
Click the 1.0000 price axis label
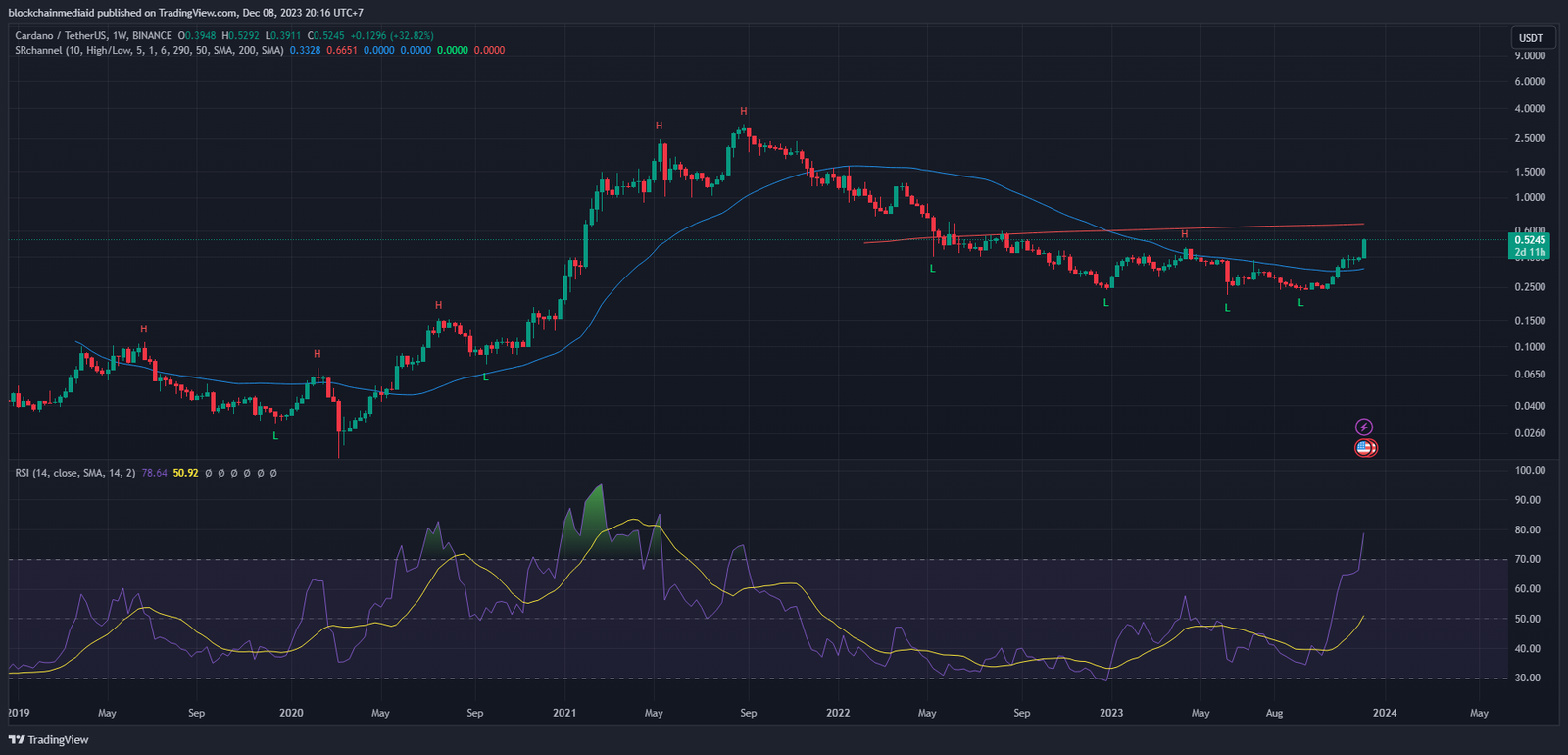click(1529, 197)
